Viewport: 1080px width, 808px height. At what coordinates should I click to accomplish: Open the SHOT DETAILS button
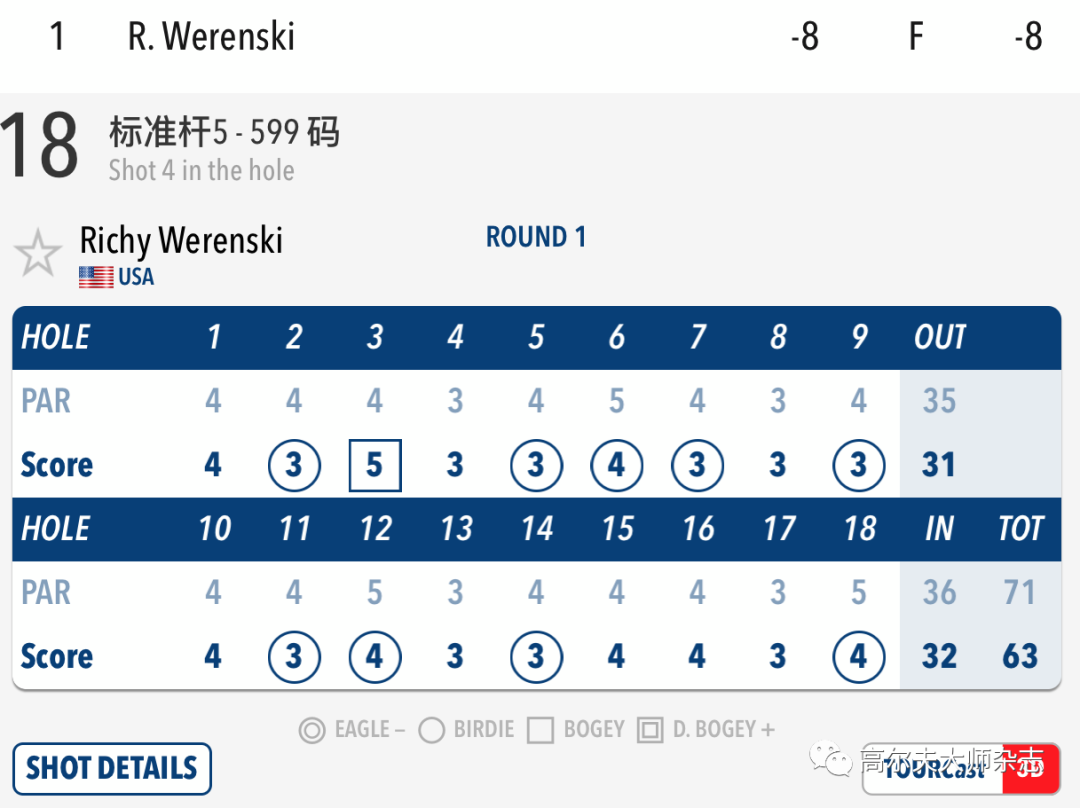pyautogui.click(x=112, y=768)
